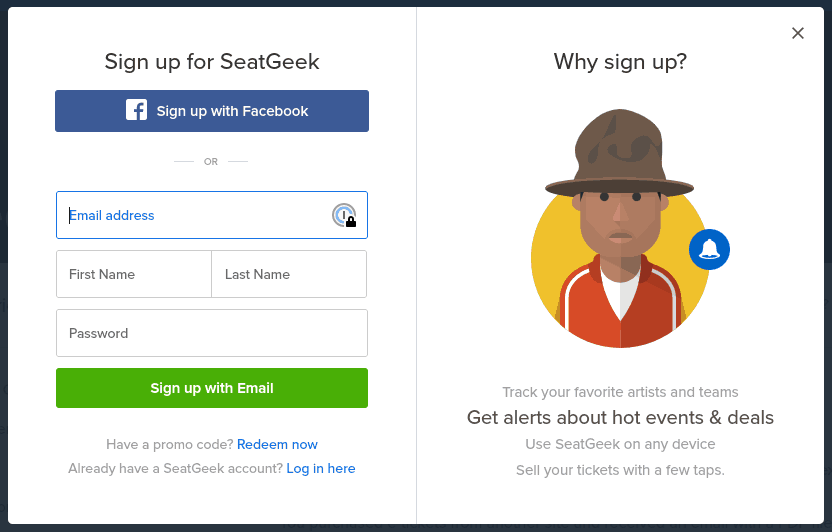The image size is (832, 532).
Task: Click into the Password field
Action: coord(212,333)
